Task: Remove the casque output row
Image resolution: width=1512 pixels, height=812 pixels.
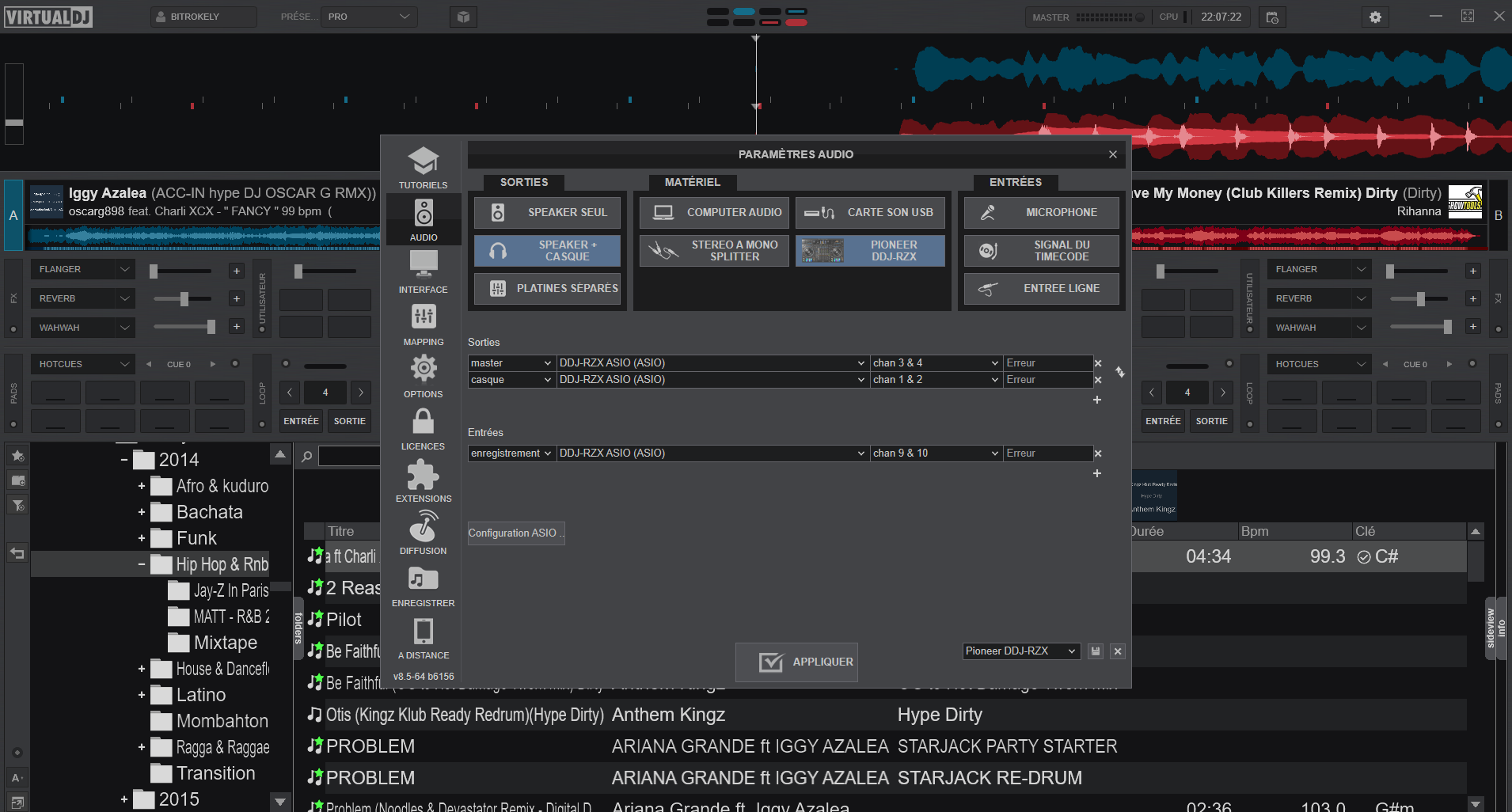Action: 1098,380
